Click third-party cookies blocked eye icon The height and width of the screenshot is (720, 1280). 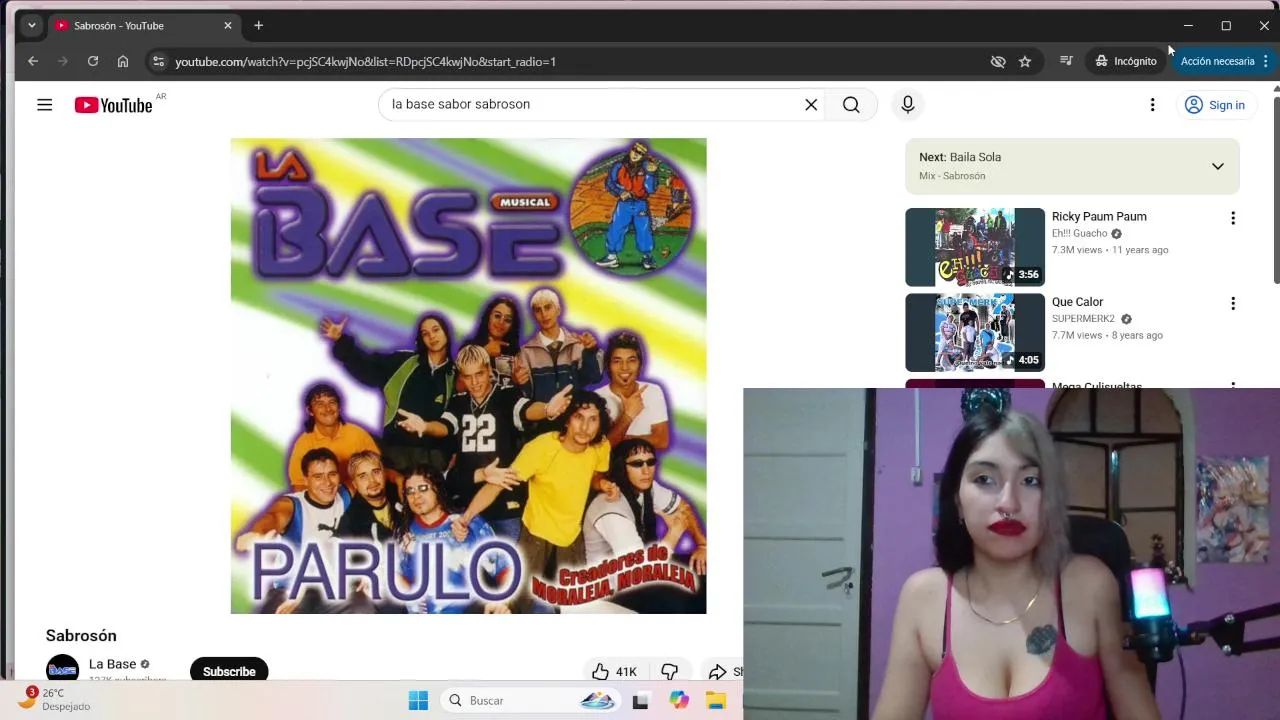coord(997,61)
